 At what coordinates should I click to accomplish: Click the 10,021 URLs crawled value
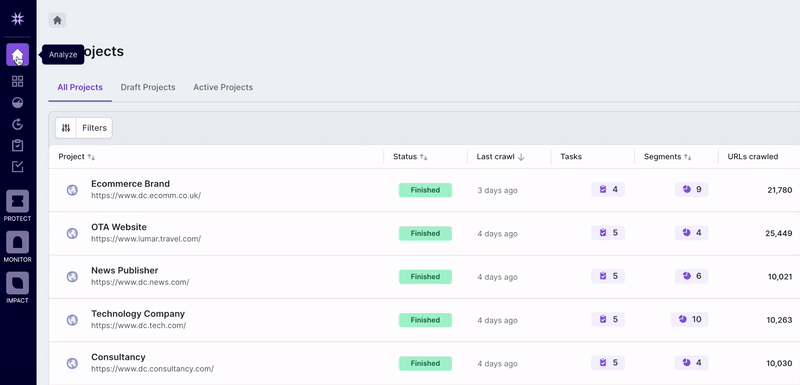coord(780,277)
